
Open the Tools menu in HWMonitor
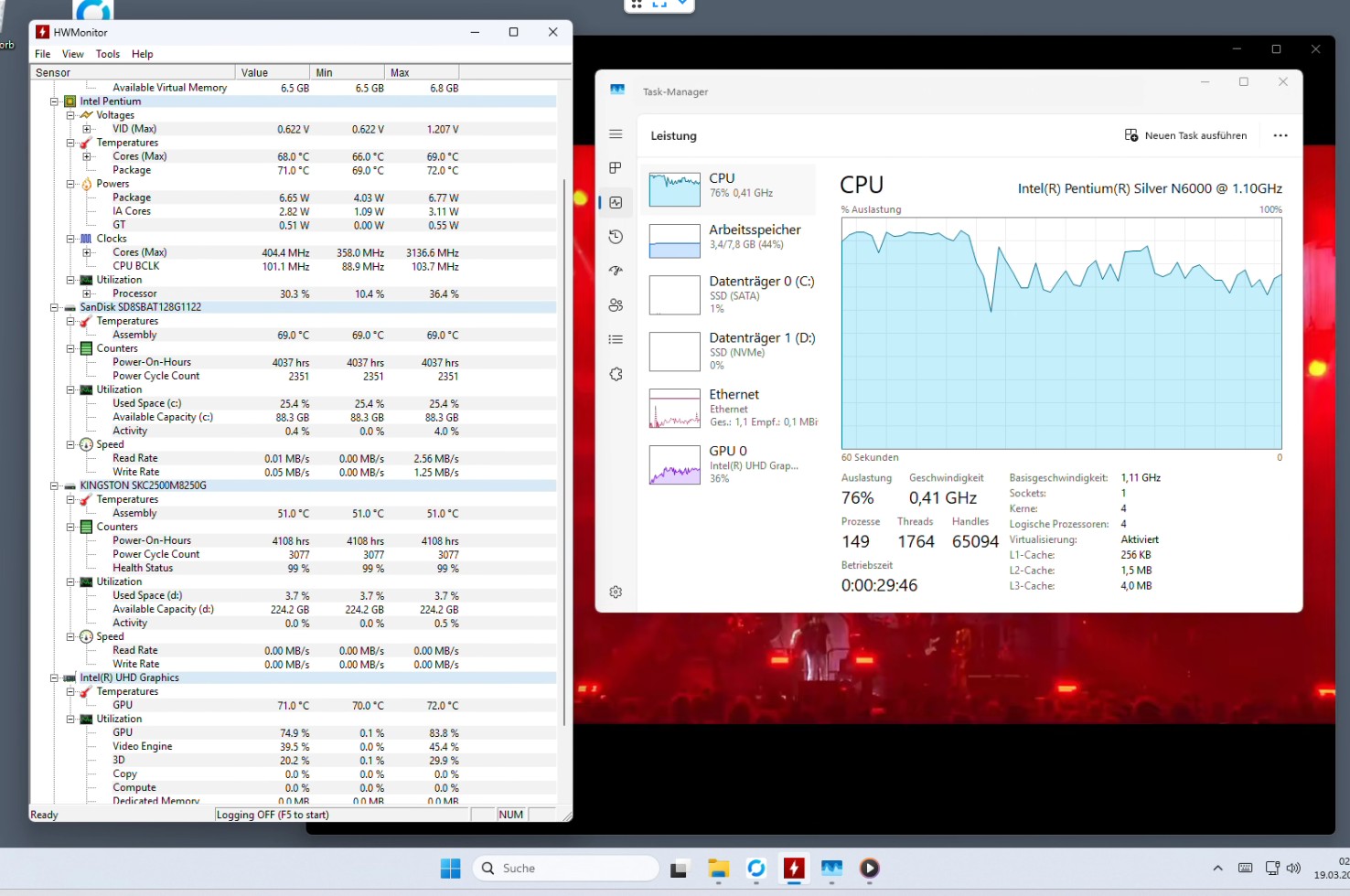click(108, 54)
